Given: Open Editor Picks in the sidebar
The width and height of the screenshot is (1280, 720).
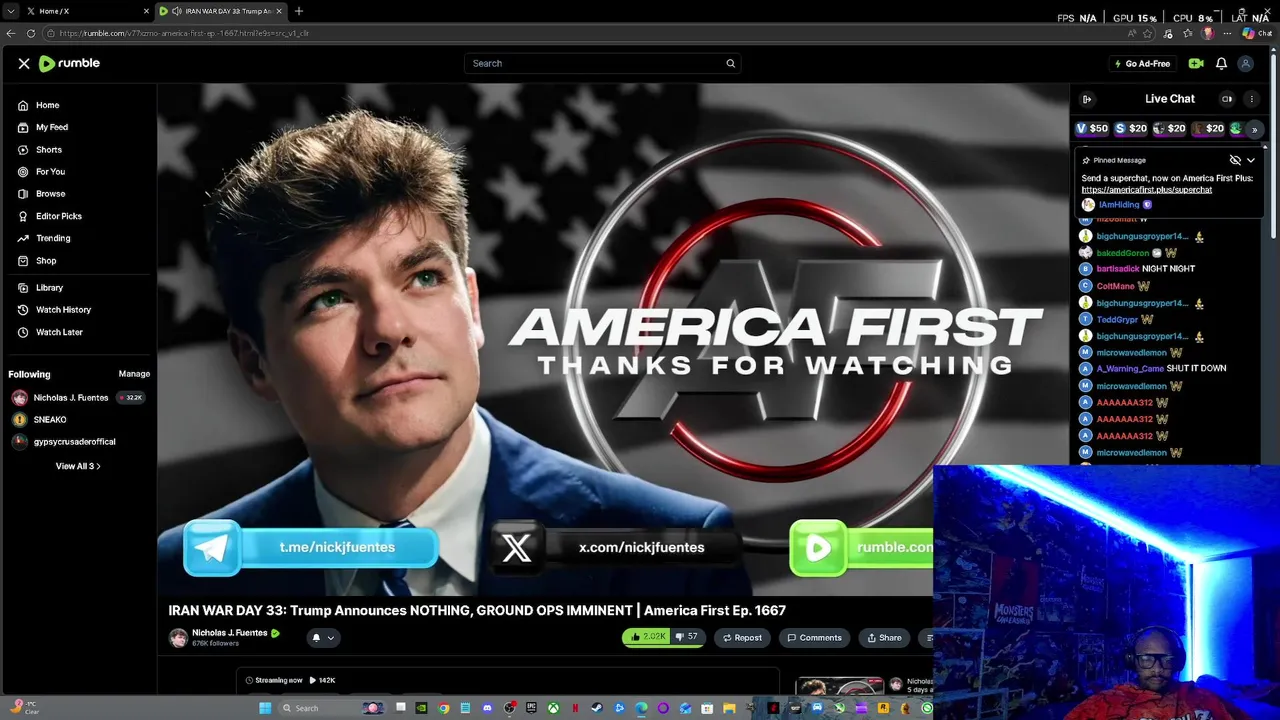Looking at the screenshot, I should pyautogui.click(x=59, y=216).
